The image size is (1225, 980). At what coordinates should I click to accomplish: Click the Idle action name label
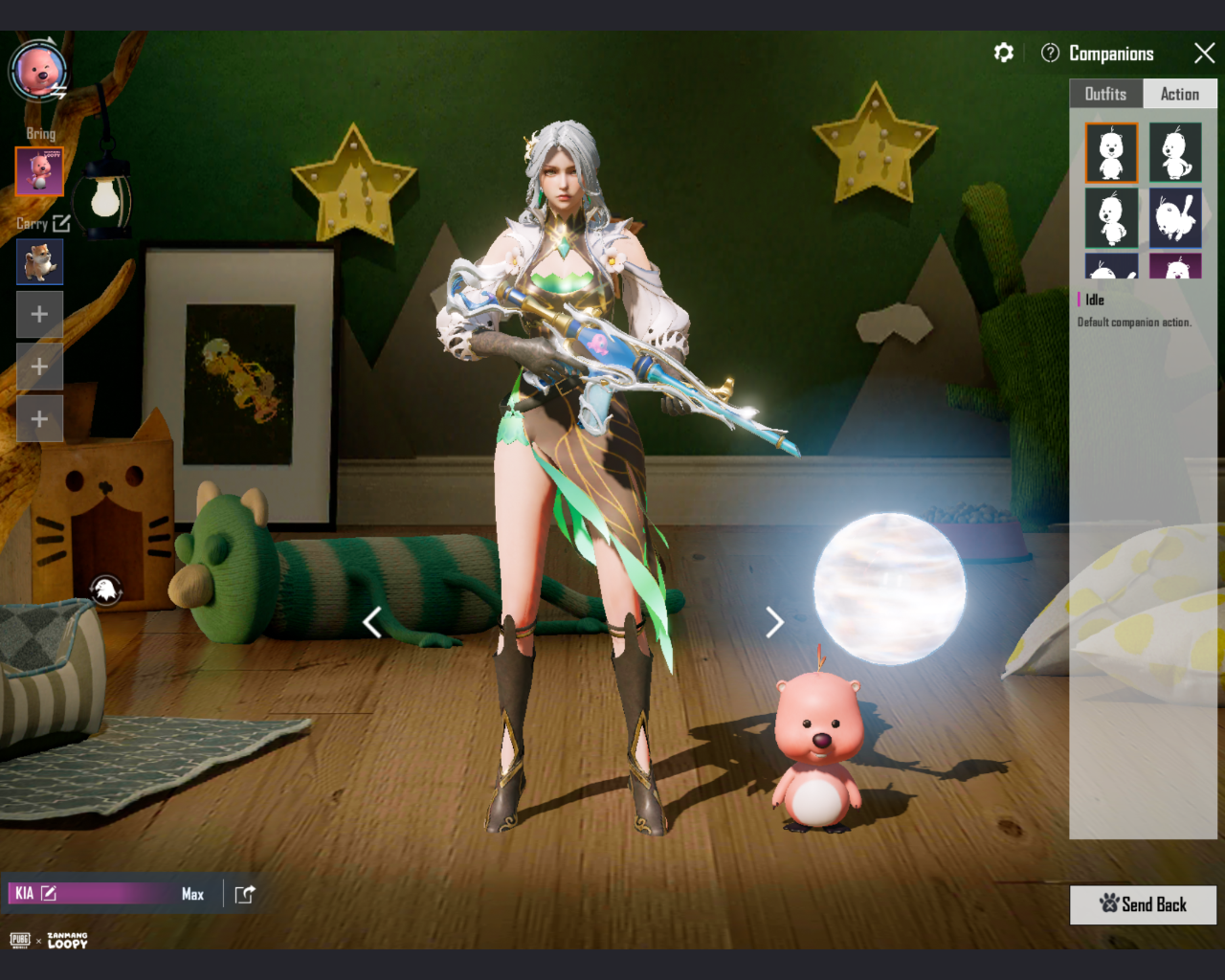(x=1094, y=300)
